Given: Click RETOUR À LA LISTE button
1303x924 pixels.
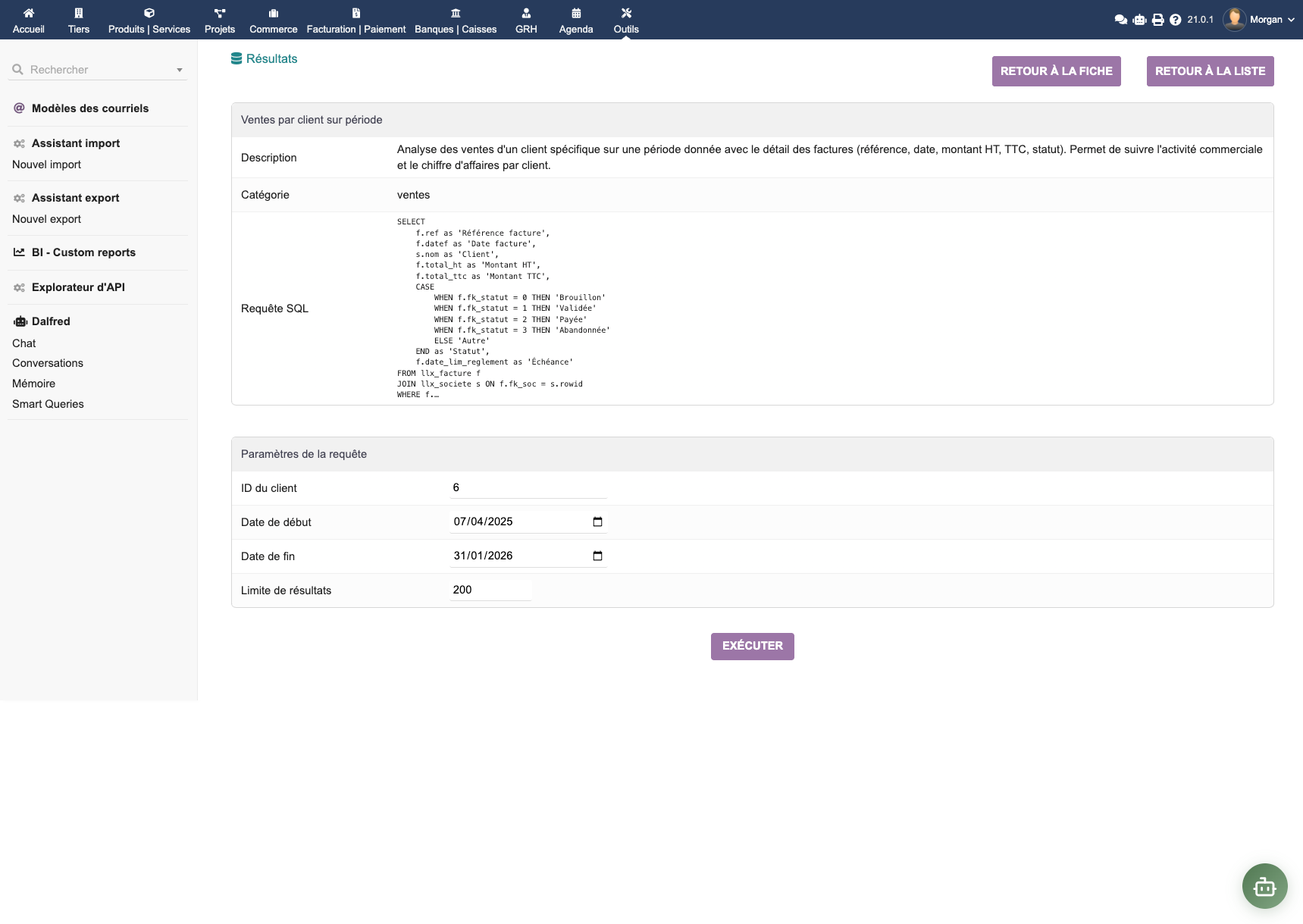Looking at the screenshot, I should tap(1210, 71).
